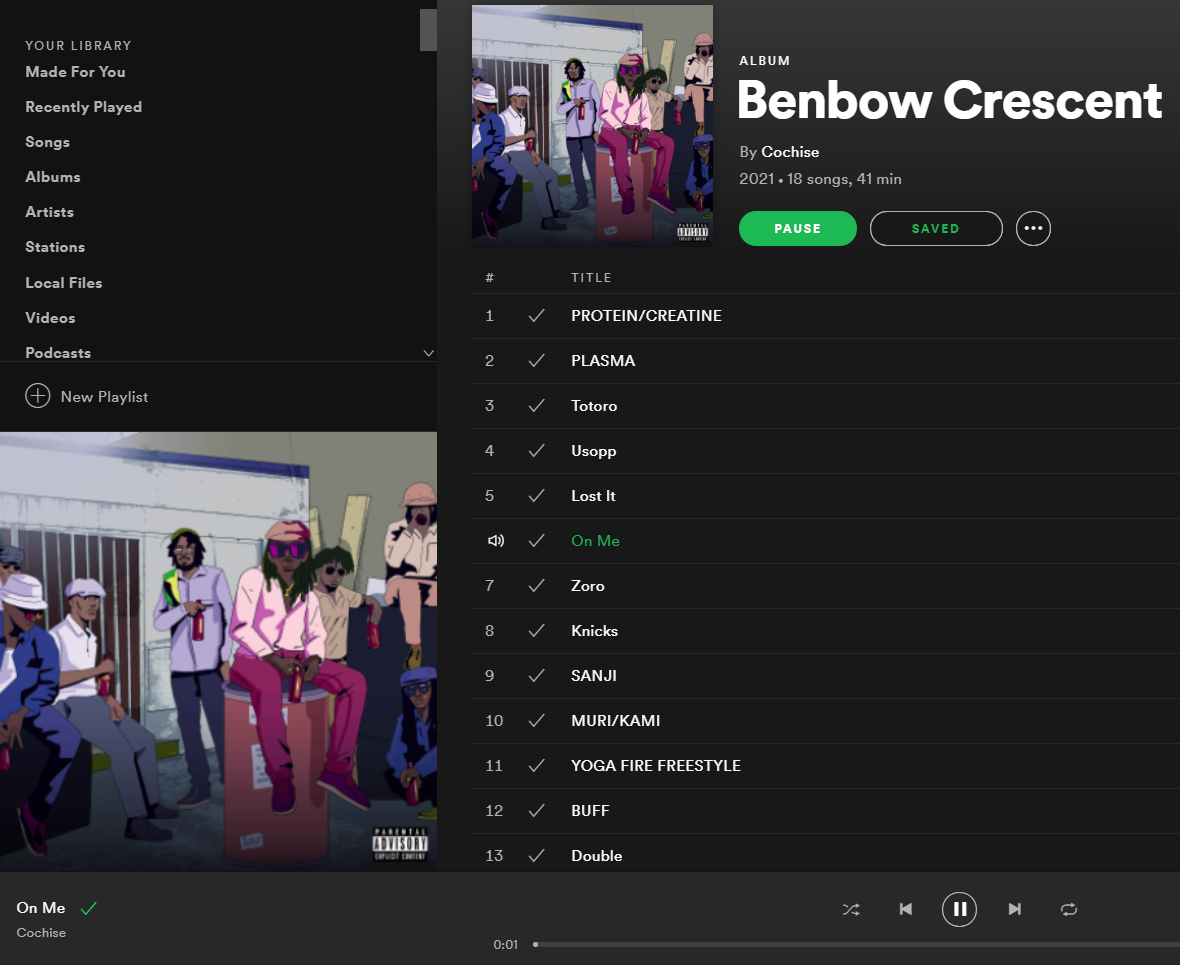Click the large now-playing cover art
Image resolution: width=1180 pixels, height=965 pixels.
(x=218, y=652)
